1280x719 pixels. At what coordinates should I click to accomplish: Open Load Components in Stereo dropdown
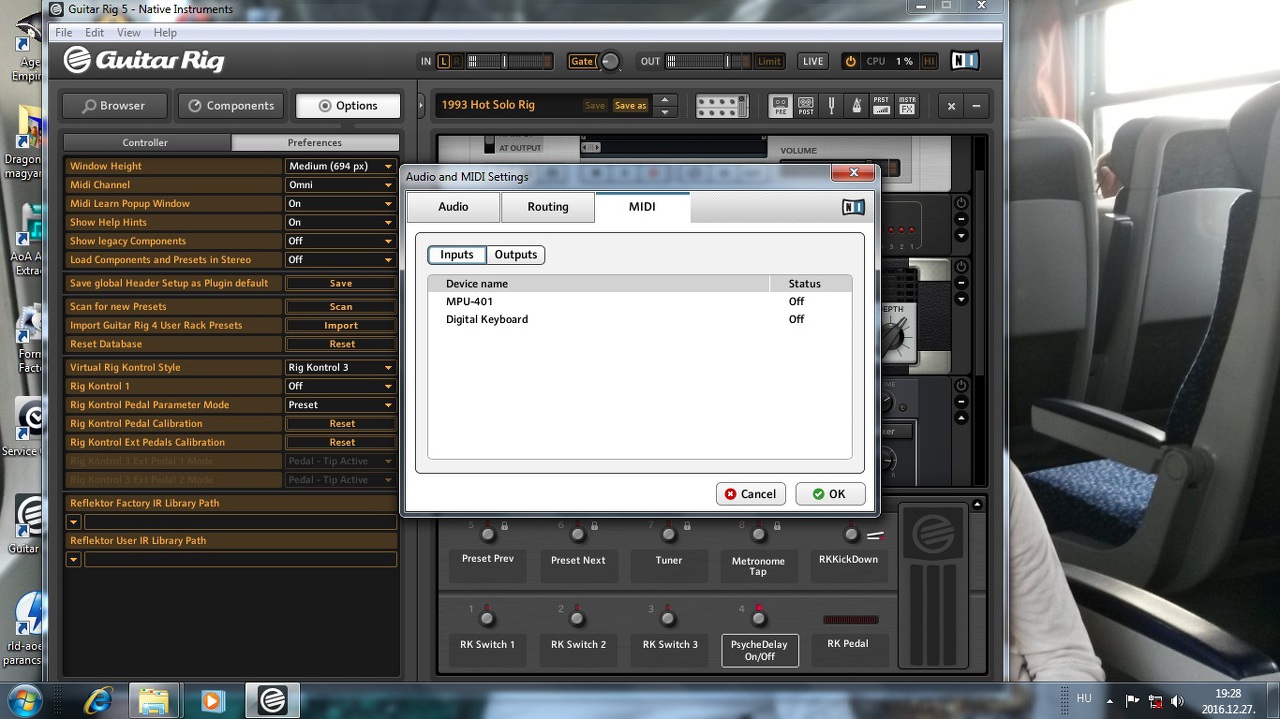(340, 260)
